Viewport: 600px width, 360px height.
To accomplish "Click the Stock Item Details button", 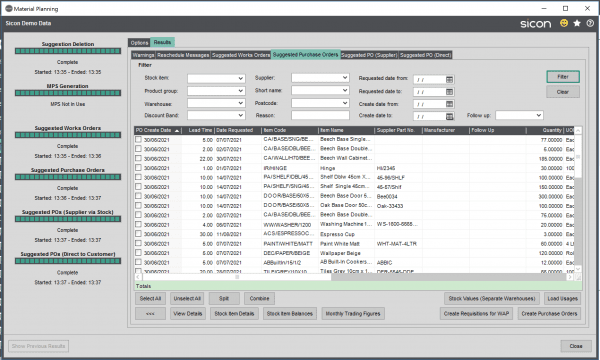I will coord(234,314).
